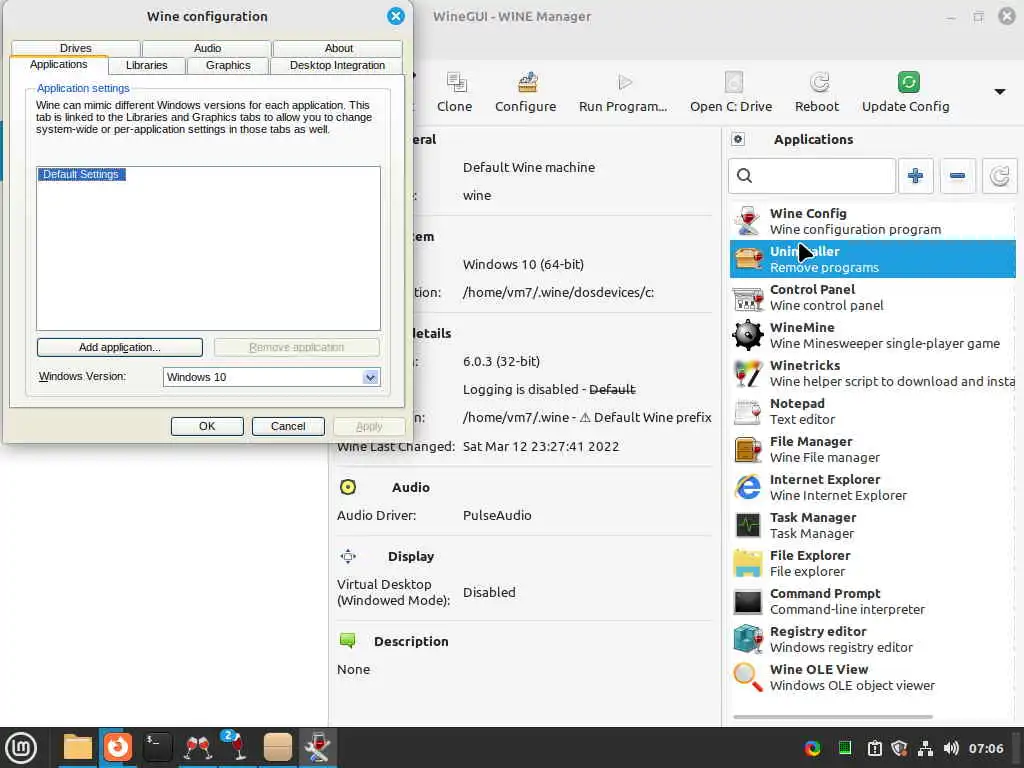The image size is (1024, 768).
Task: Switch to the About tab
Action: pyautogui.click(x=338, y=48)
